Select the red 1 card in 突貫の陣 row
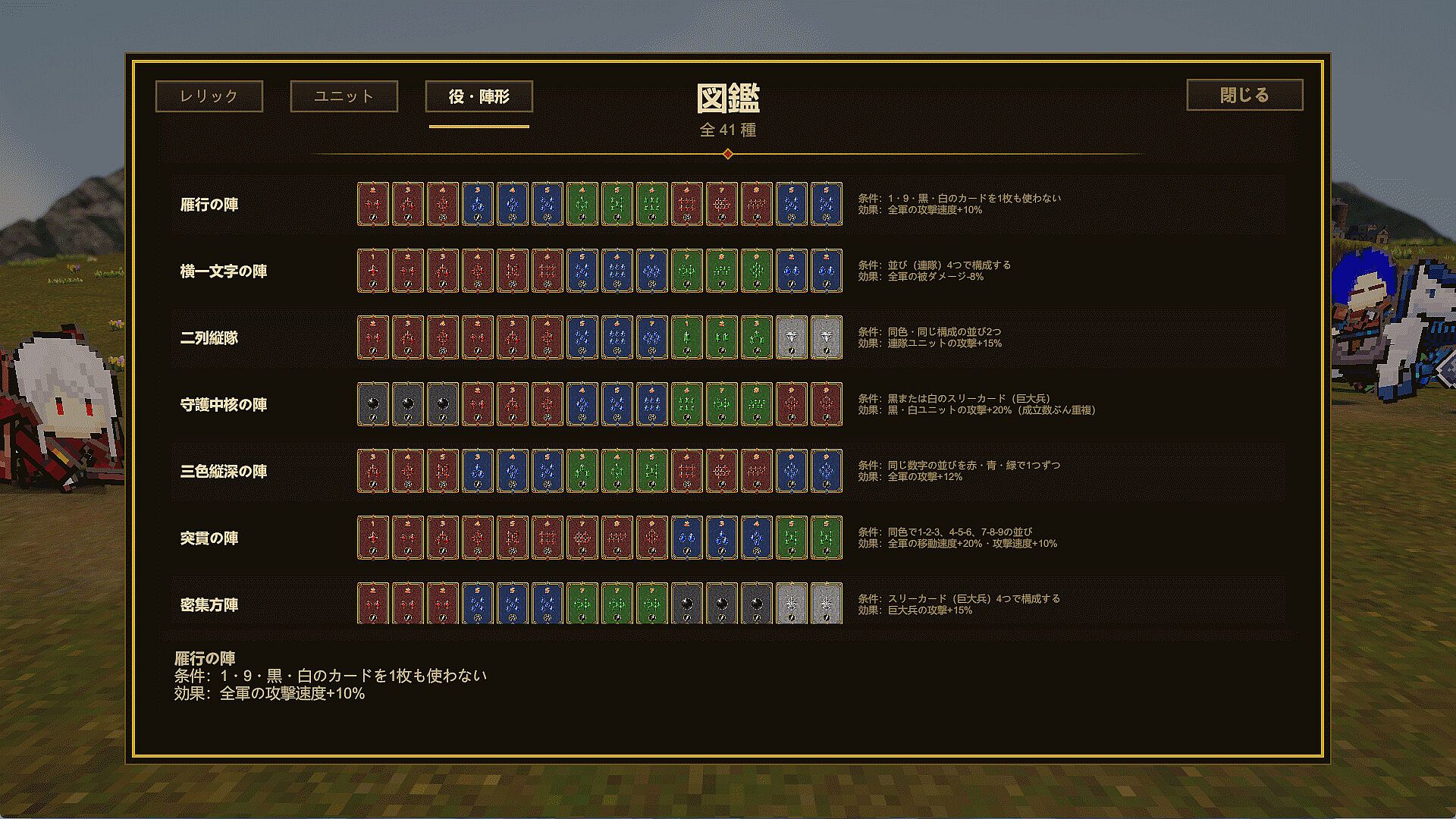The width and height of the screenshot is (1456, 819). [373, 538]
